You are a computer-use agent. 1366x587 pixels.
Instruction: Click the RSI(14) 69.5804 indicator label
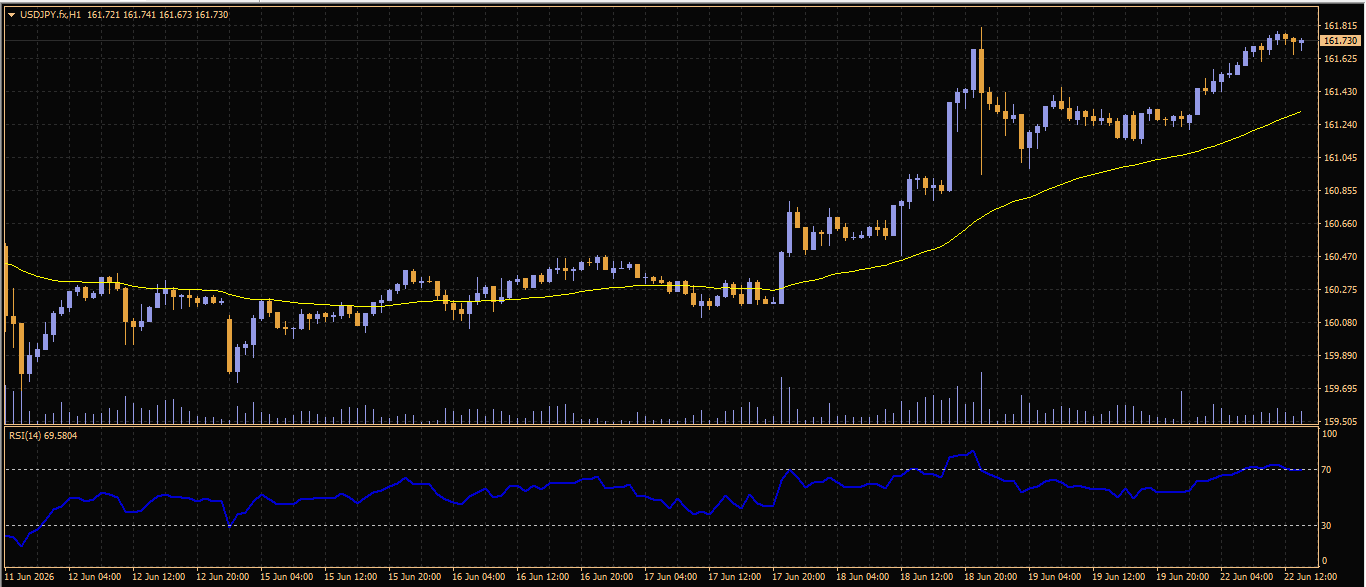(43, 436)
